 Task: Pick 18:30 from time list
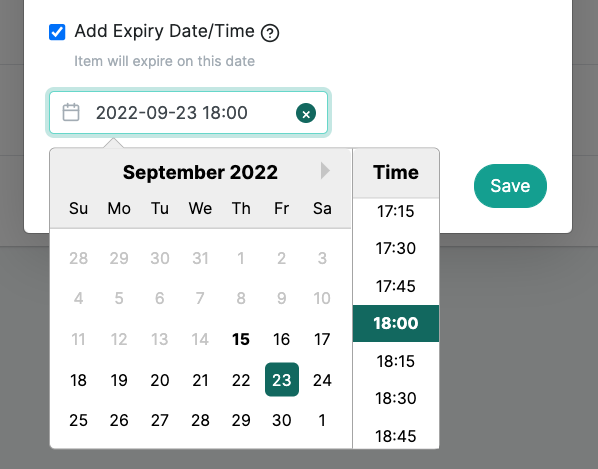pos(396,398)
